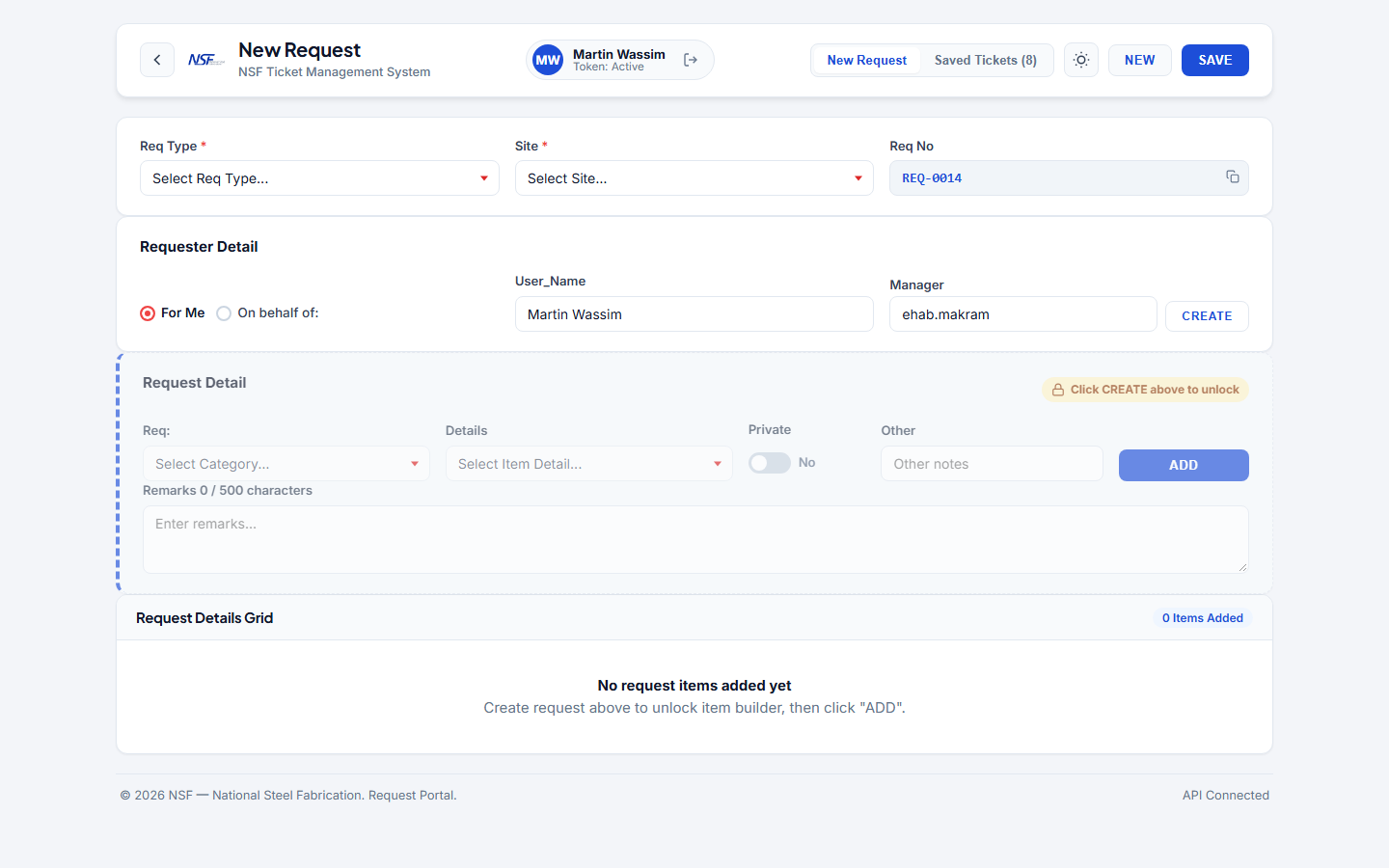The image size is (1389, 868).
Task: Click the Other notes input field
Action: [992, 464]
